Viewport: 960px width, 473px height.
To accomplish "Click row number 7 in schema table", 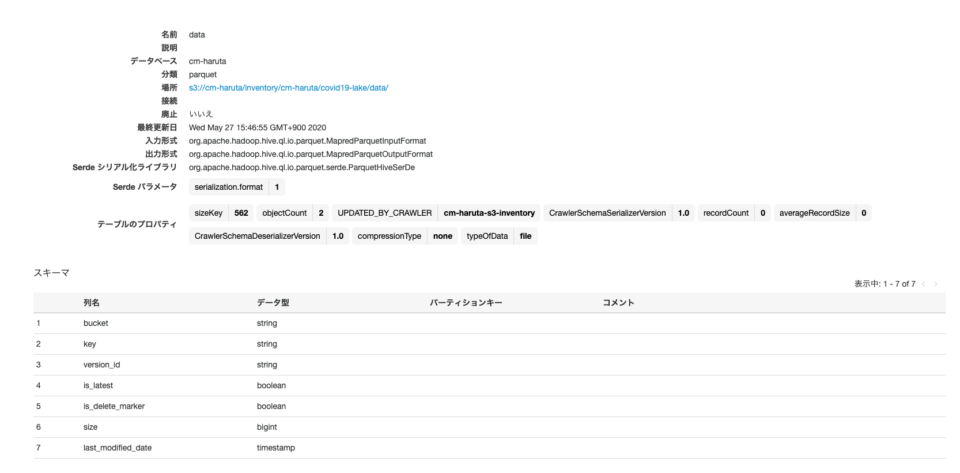I will click(38, 448).
